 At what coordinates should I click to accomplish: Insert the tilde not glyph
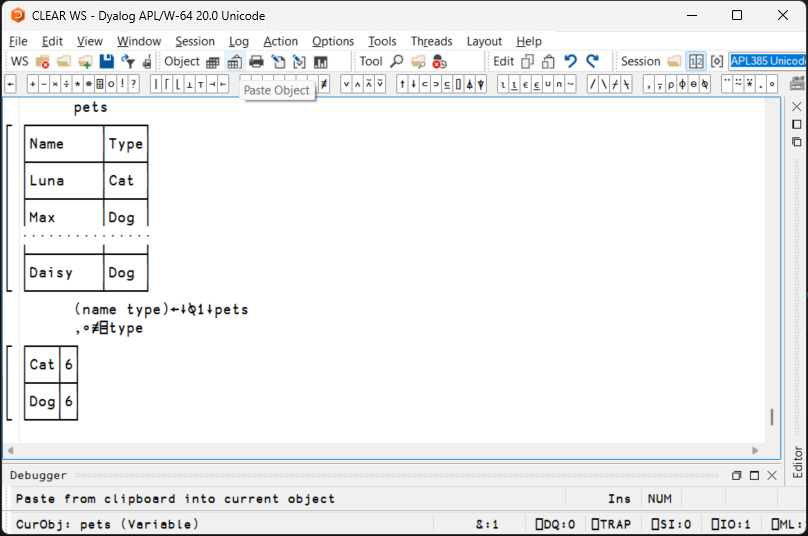tap(570, 84)
